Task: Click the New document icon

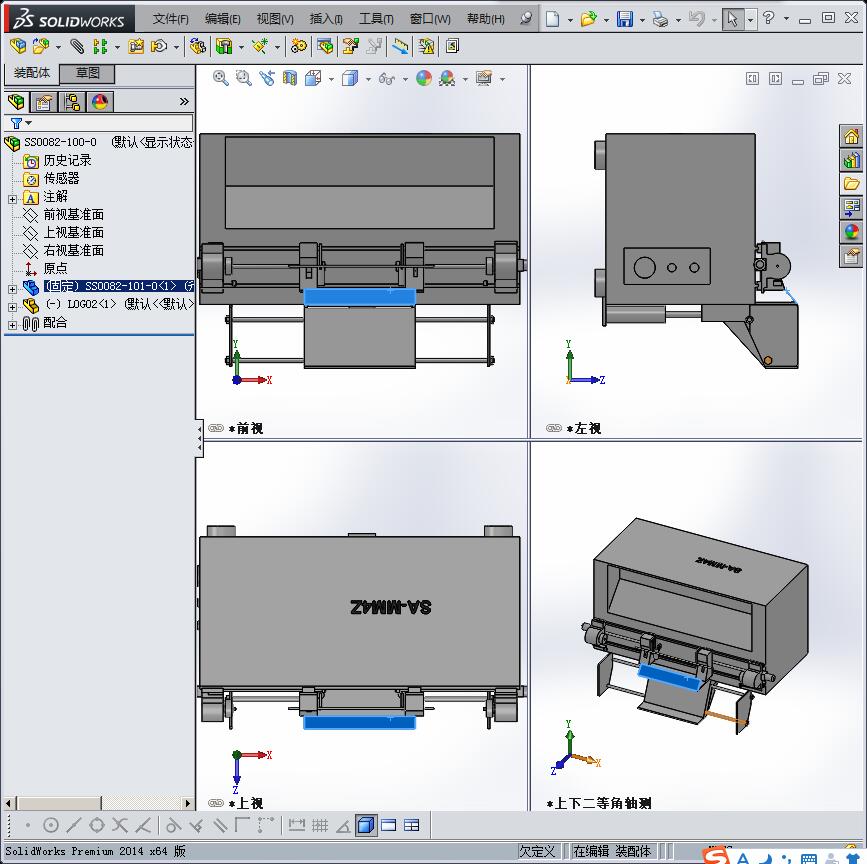Action: (x=552, y=19)
